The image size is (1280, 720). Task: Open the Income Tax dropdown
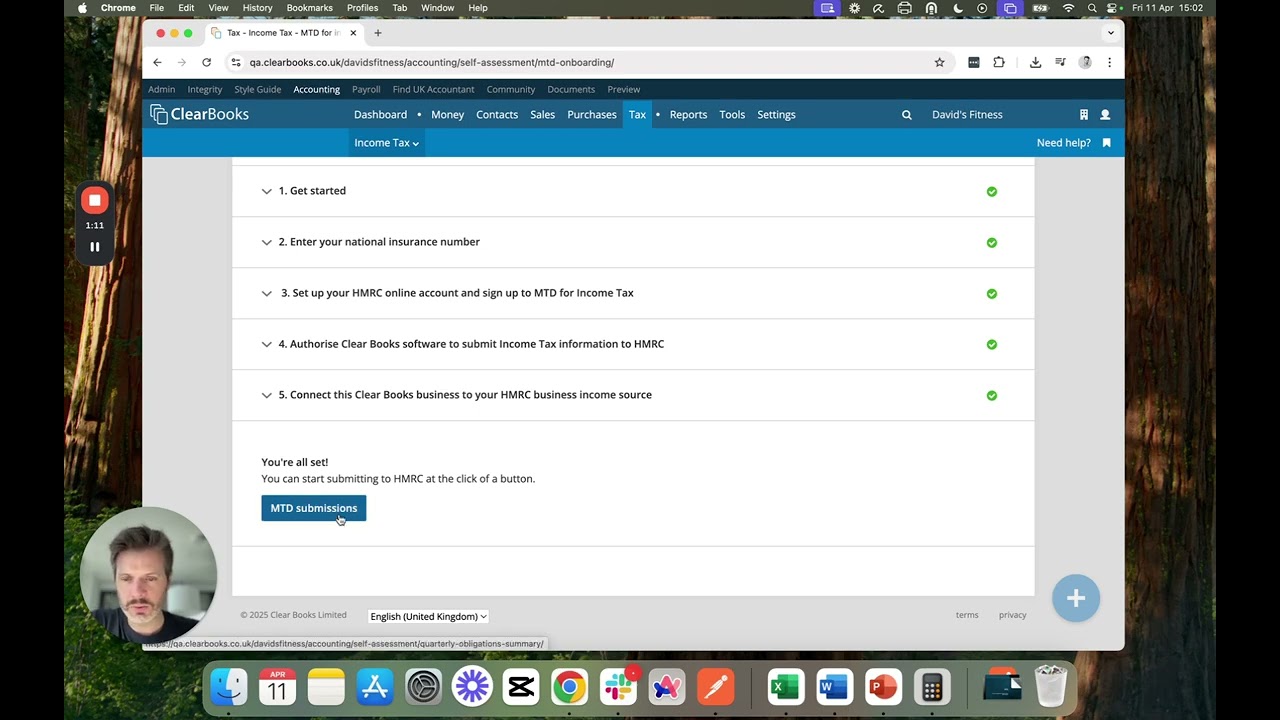coord(386,143)
